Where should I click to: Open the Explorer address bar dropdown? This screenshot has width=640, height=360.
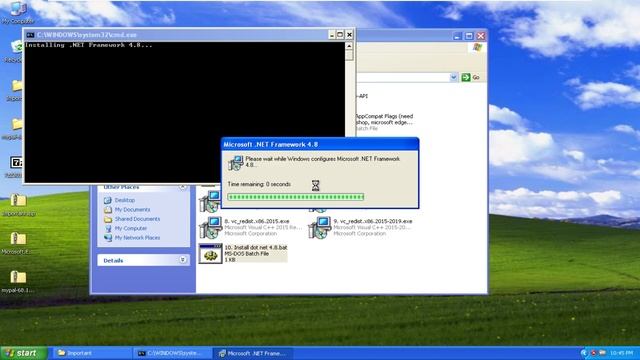pyautogui.click(x=453, y=77)
